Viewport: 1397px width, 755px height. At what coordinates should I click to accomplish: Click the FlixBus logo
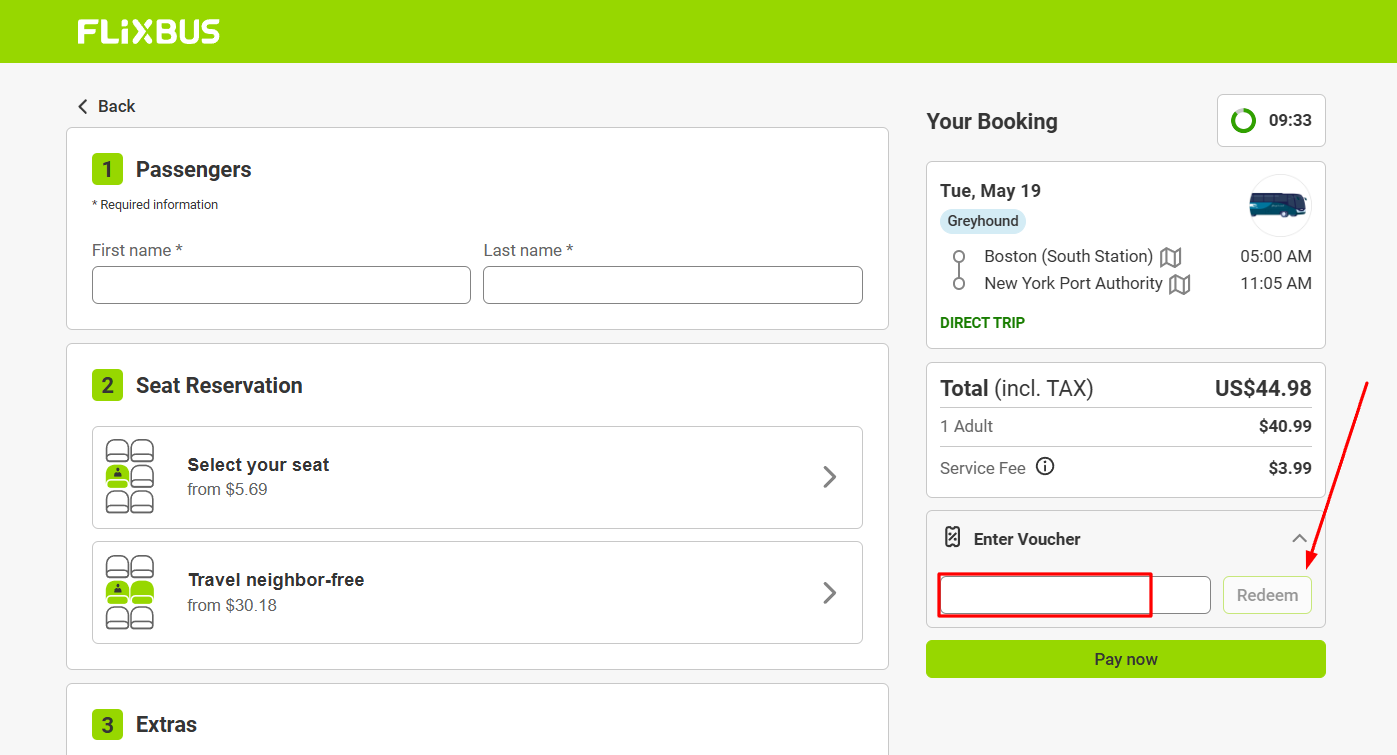tap(149, 32)
